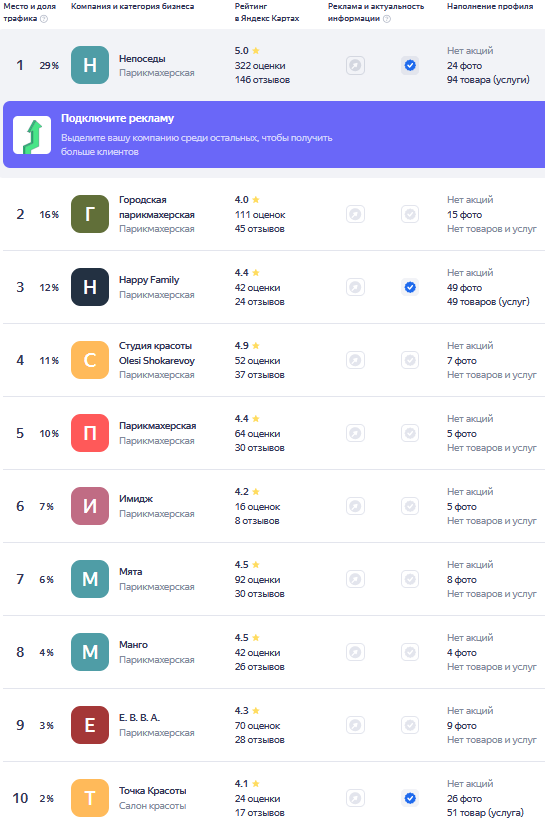Click the 'Подключите рекламу' banner
The height and width of the screenshot is (825, 545).
click(x=274, y=135)
